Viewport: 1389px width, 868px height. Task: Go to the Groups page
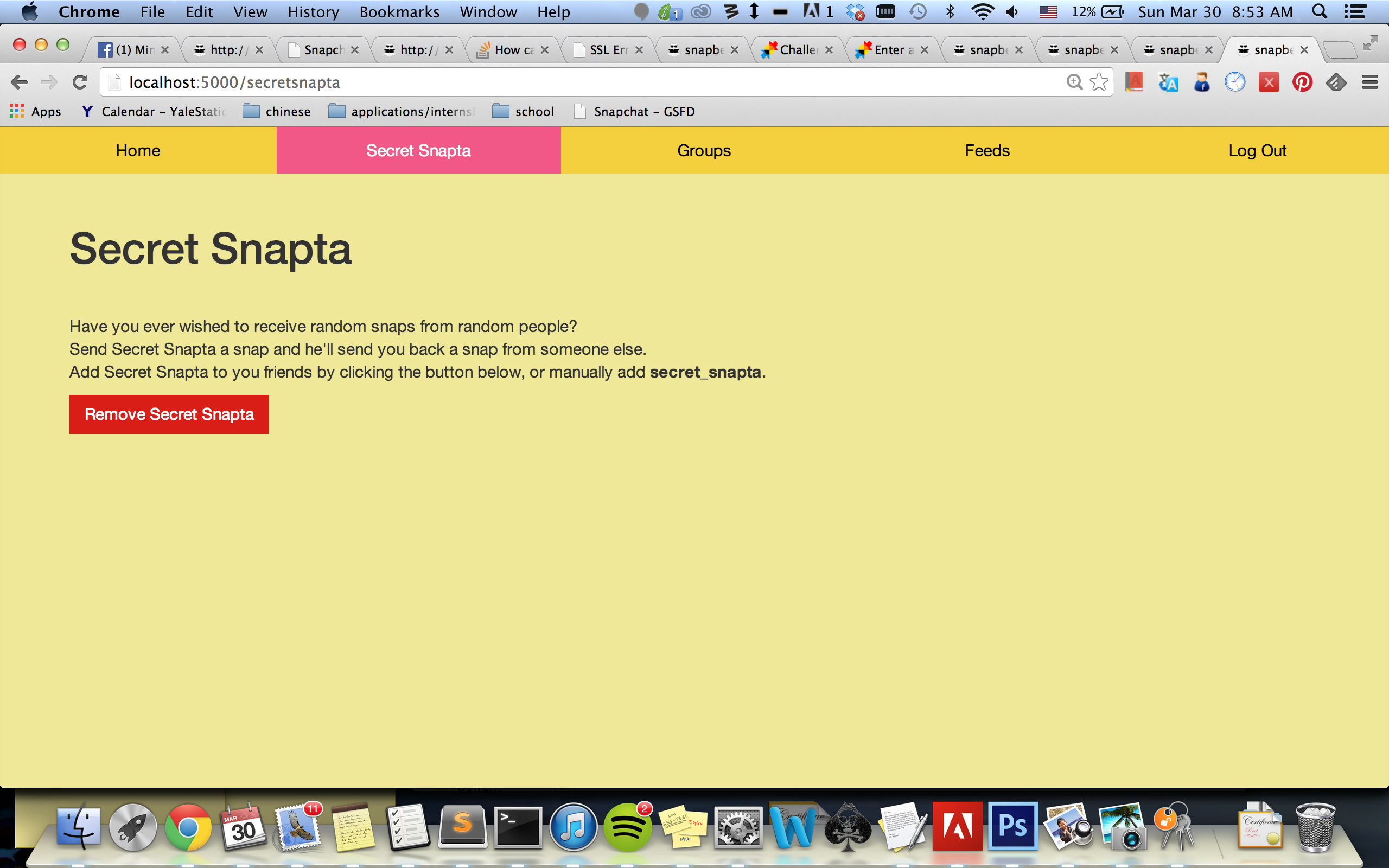point(704,150)
